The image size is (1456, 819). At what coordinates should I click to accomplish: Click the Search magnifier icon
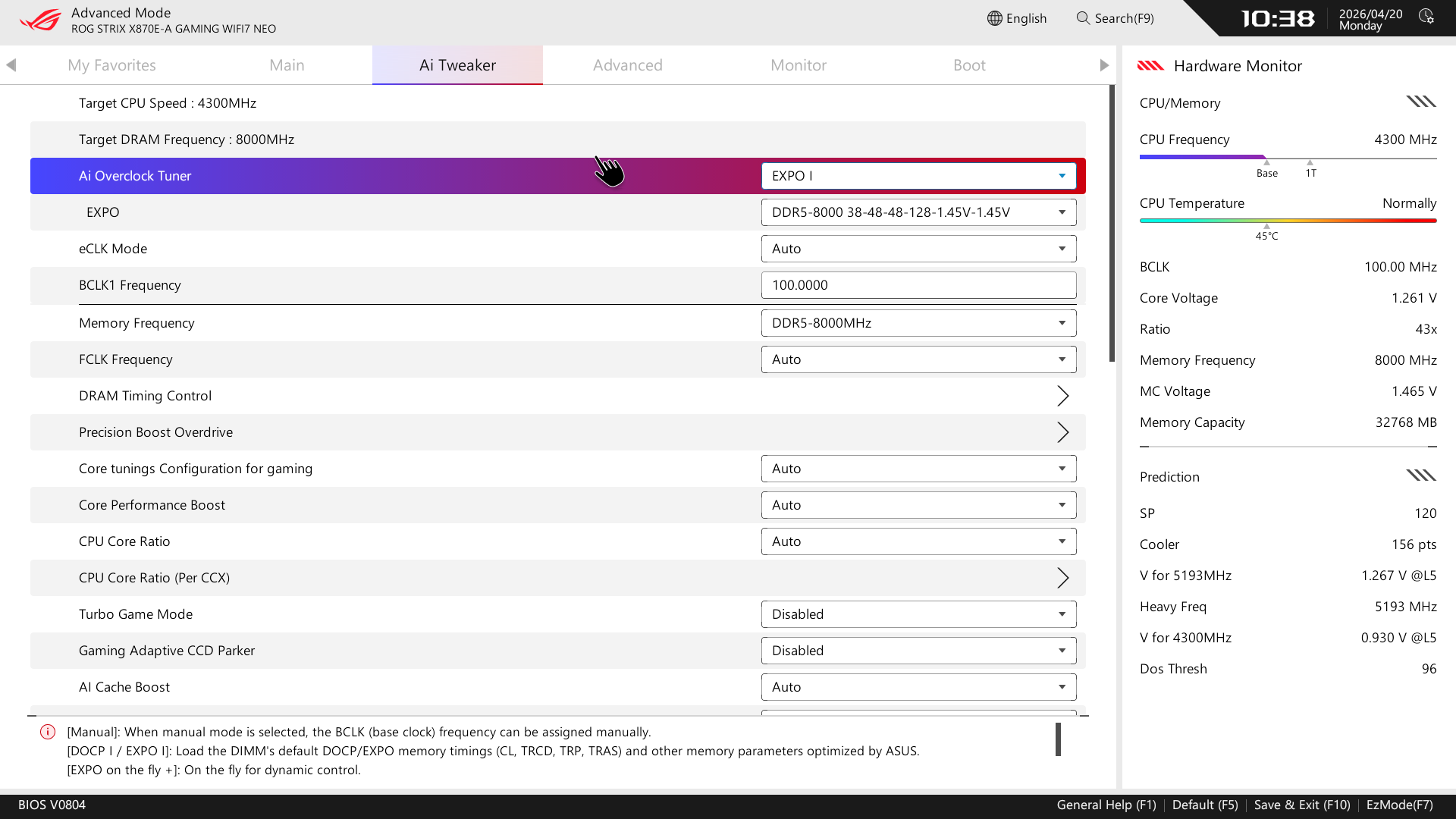click(1083, 18)
